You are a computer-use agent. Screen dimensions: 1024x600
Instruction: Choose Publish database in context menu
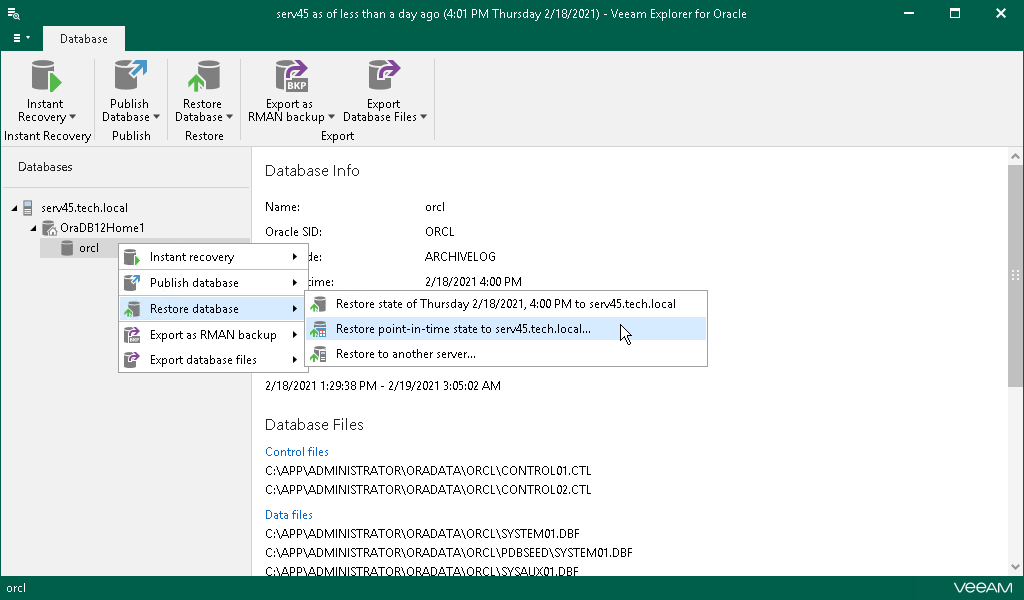click(x=213, y=283)
